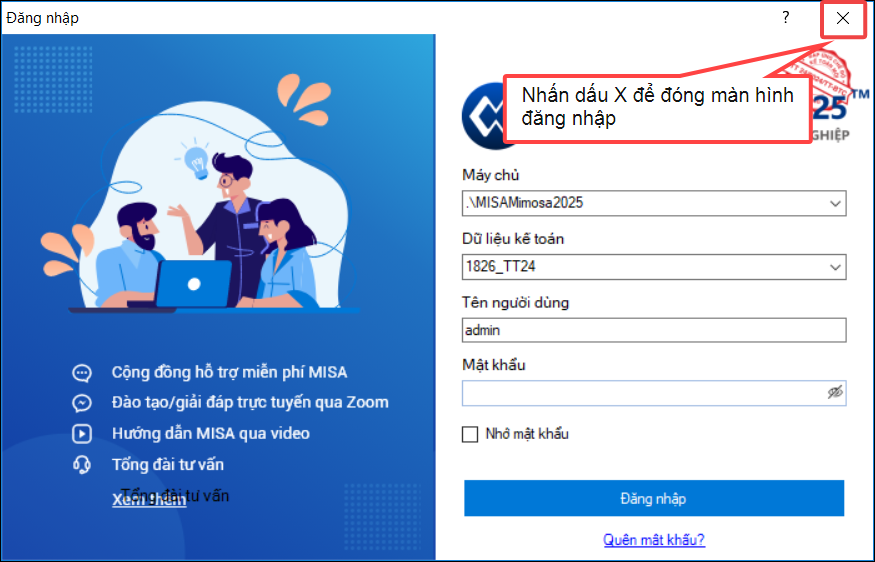Click the play video guide icon
This screenshot has height=562, width=875.
82,434
